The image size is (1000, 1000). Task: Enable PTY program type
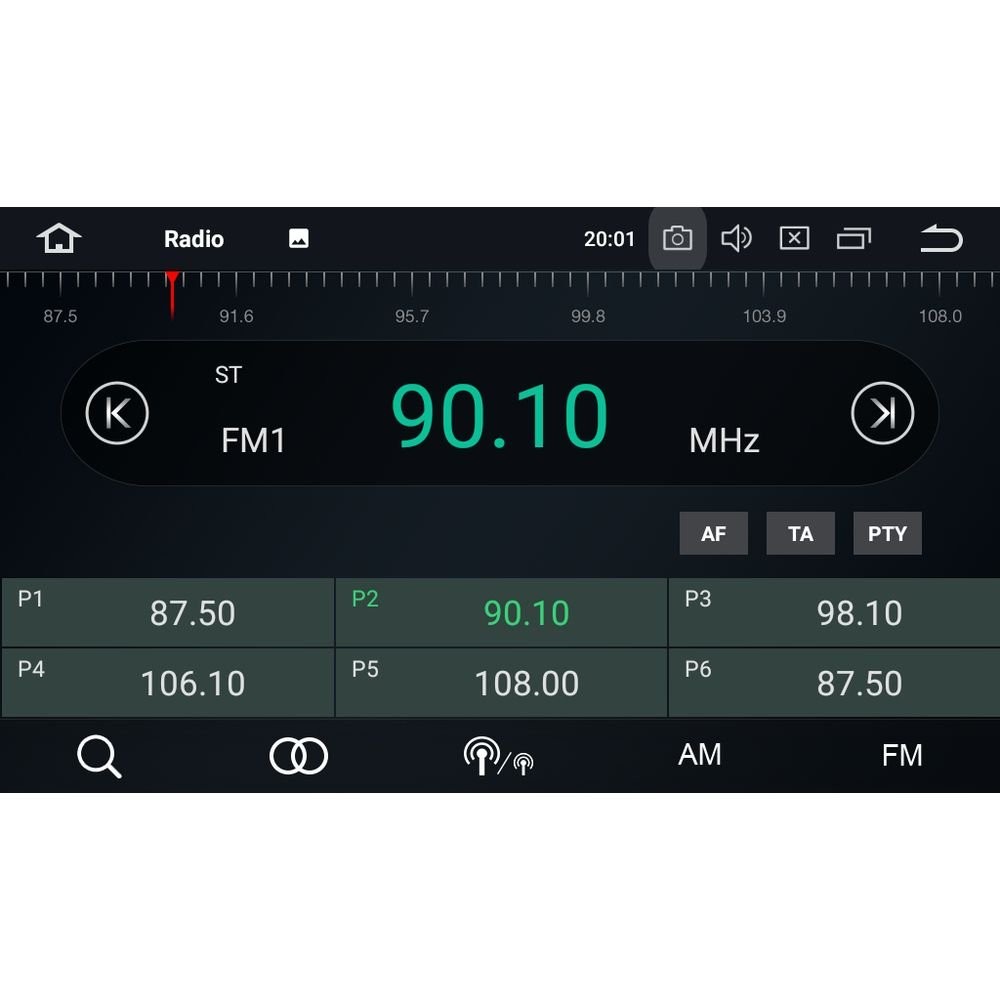click(x=886, y=533)
